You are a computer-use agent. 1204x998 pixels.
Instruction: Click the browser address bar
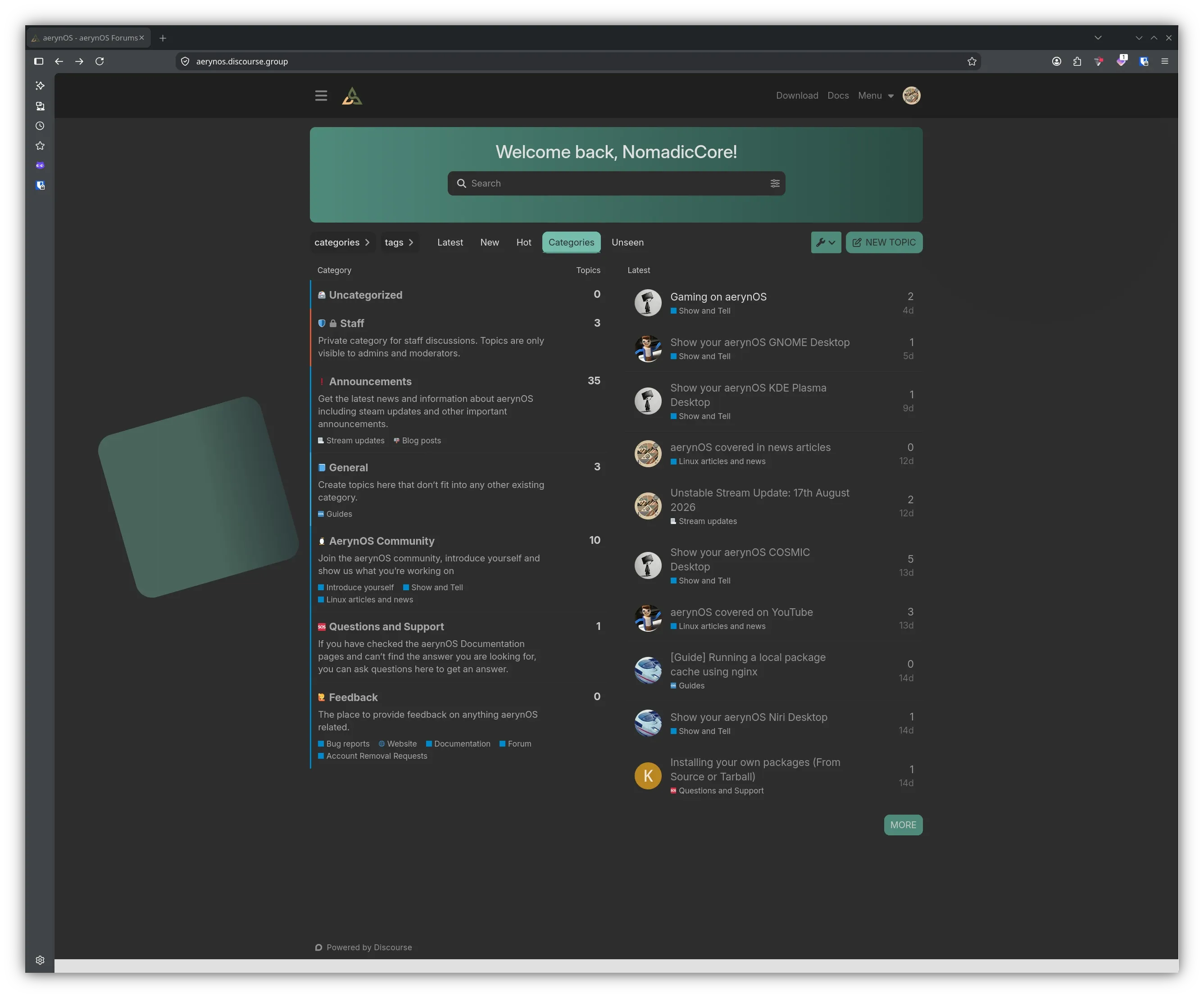pos(578,61)
